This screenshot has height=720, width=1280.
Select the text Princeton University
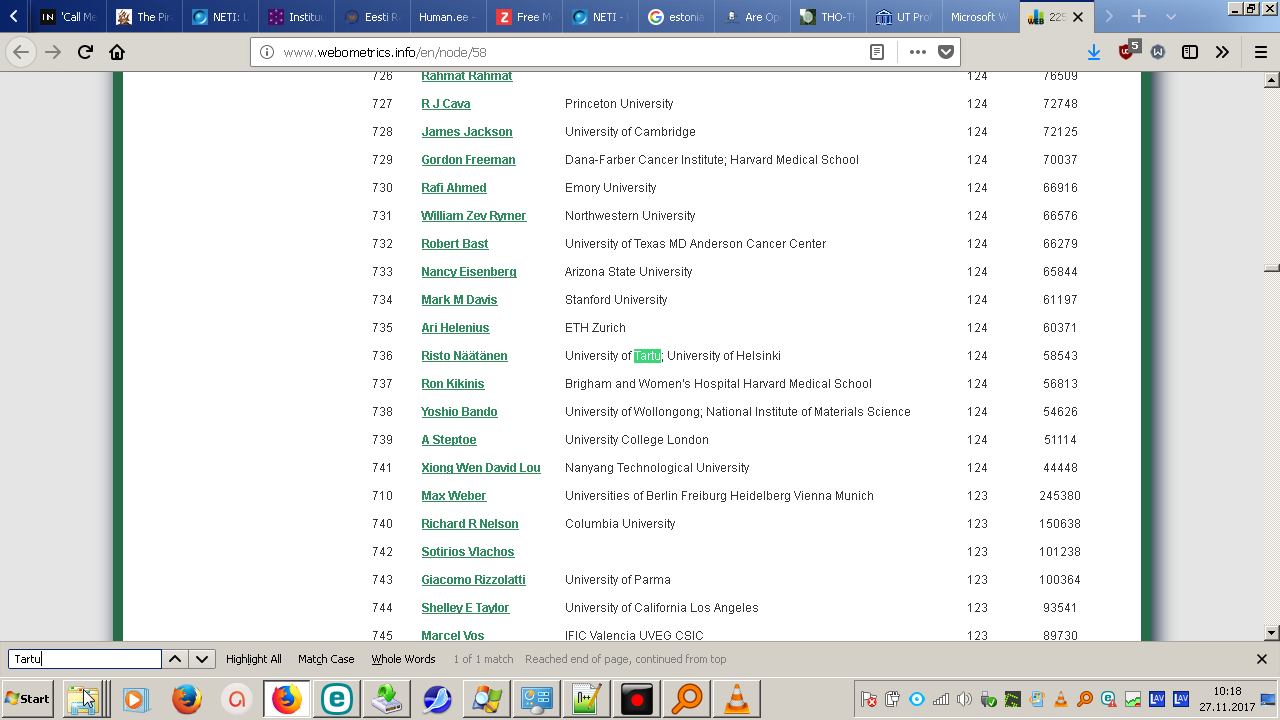pos(619,104)
